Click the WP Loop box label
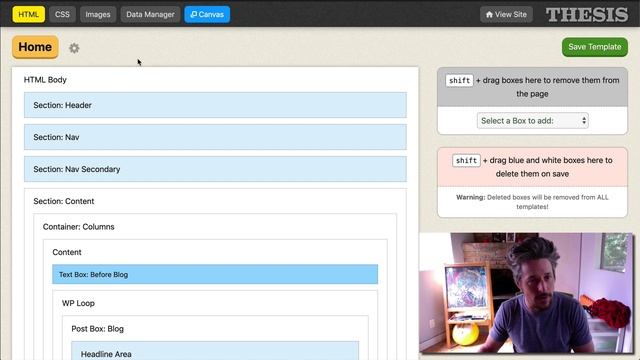 tap(78, 303)
